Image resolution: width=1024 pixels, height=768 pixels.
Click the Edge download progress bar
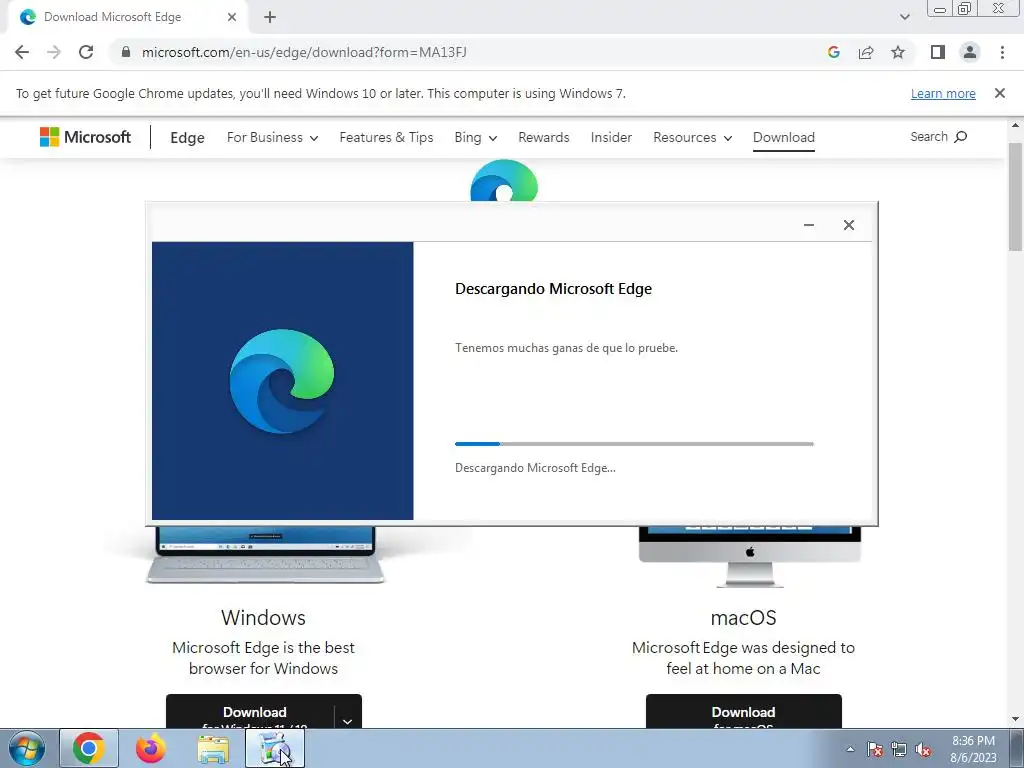point(634,444)
